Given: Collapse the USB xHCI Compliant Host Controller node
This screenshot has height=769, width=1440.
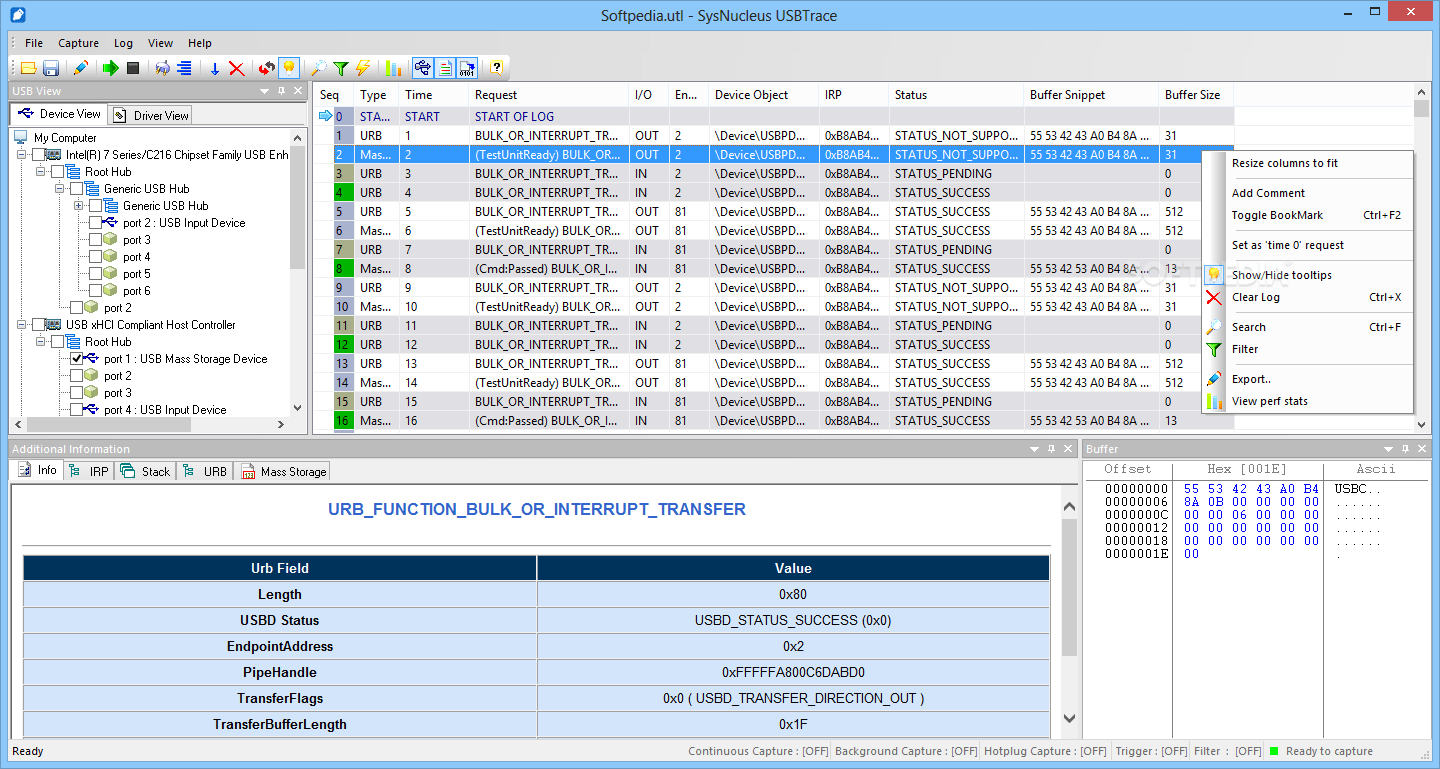Looking at the screenshot, I should tap(22, 325).
